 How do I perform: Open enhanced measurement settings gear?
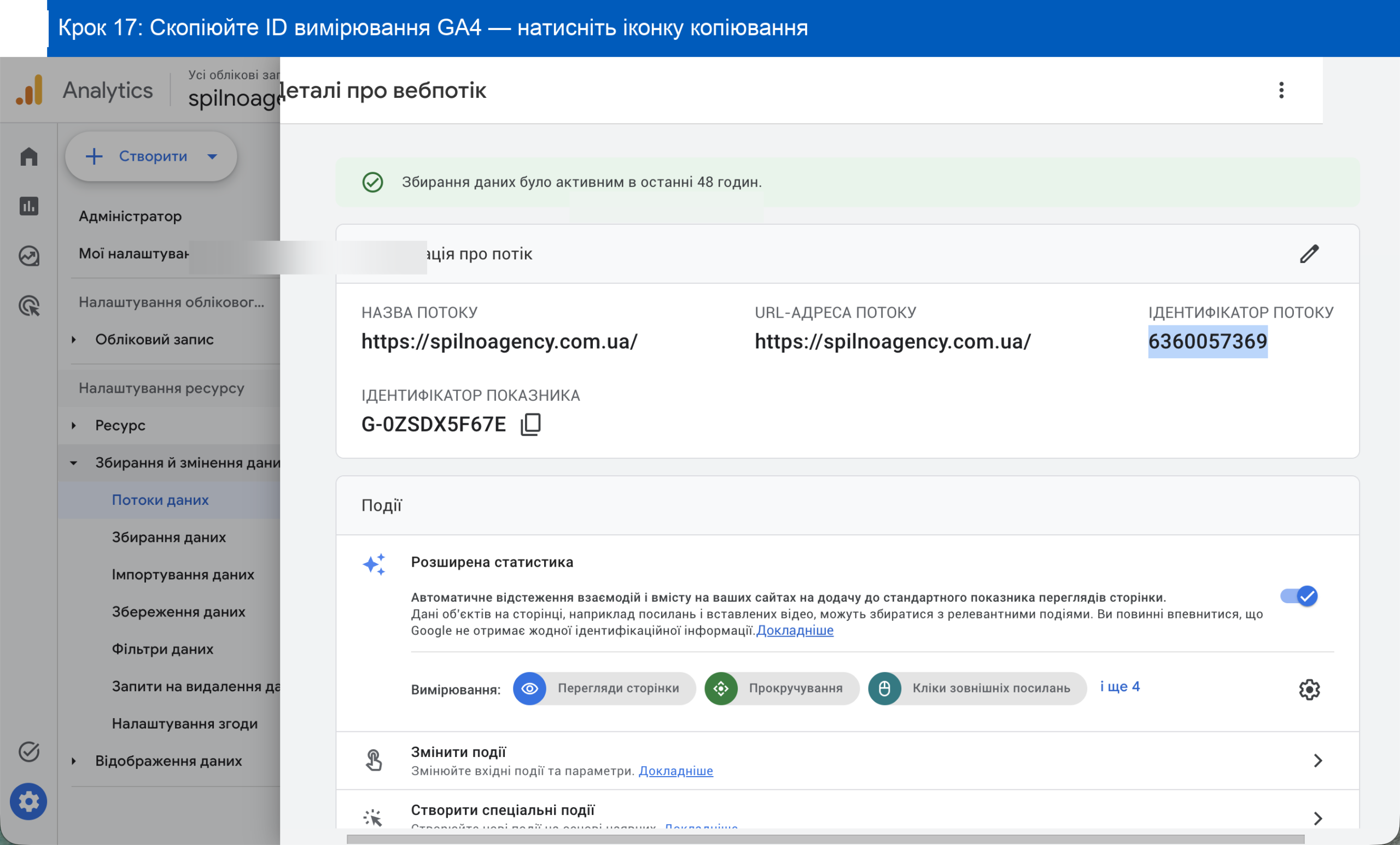coord(1309,689)
